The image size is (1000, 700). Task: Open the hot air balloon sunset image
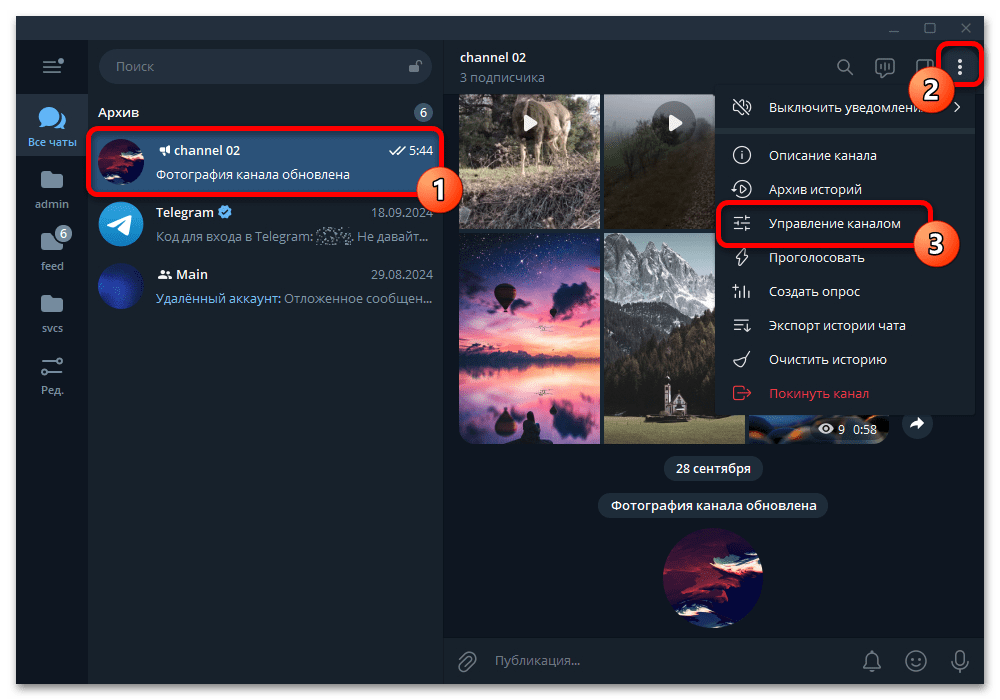click(x=529, y=338)
